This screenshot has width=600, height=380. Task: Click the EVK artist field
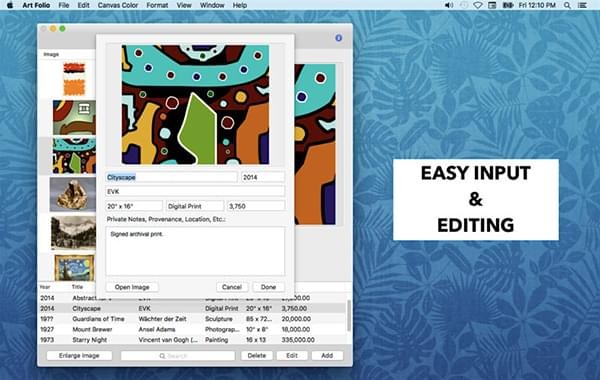(x=195, y=191)
